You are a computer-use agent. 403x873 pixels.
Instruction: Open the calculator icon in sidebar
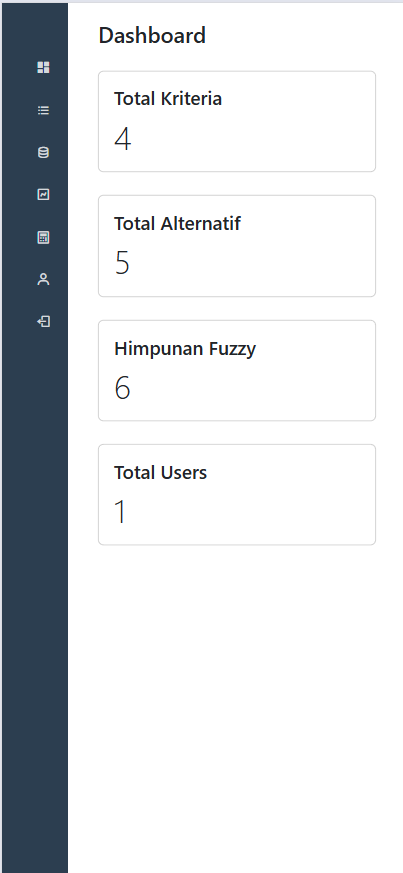pyautogui.click(x=43, y=238)
